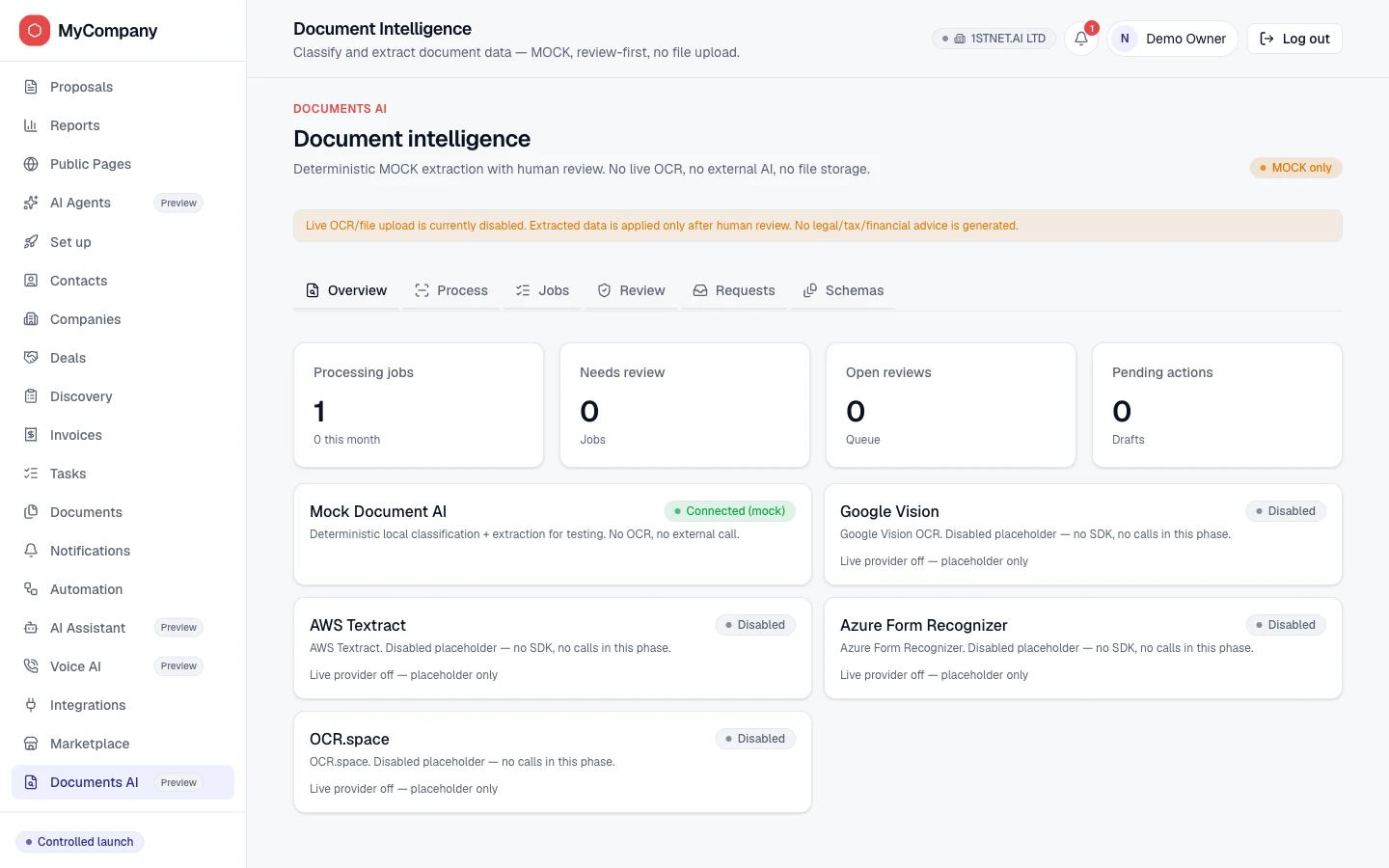Open the Requests tab
Viewport: 1389px width, 868px height.
[734, 290]
